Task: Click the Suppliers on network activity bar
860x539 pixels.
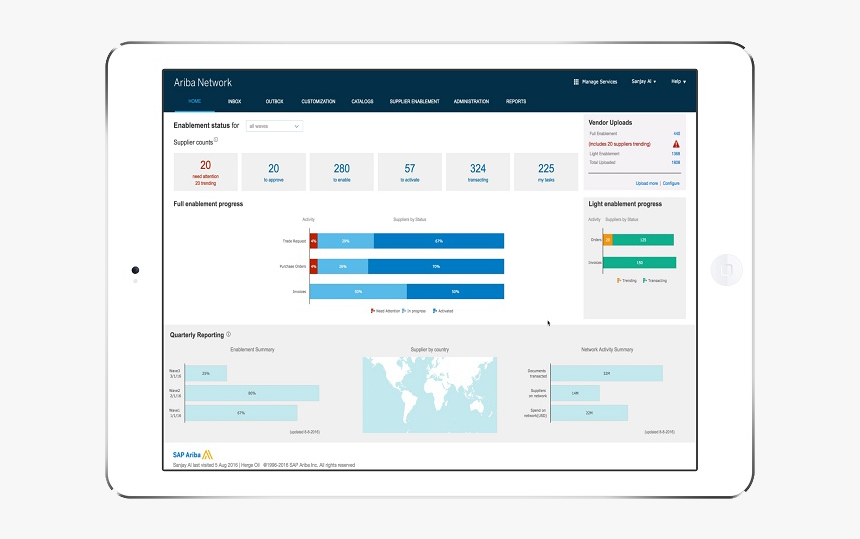Action: (x=575, y=393)
